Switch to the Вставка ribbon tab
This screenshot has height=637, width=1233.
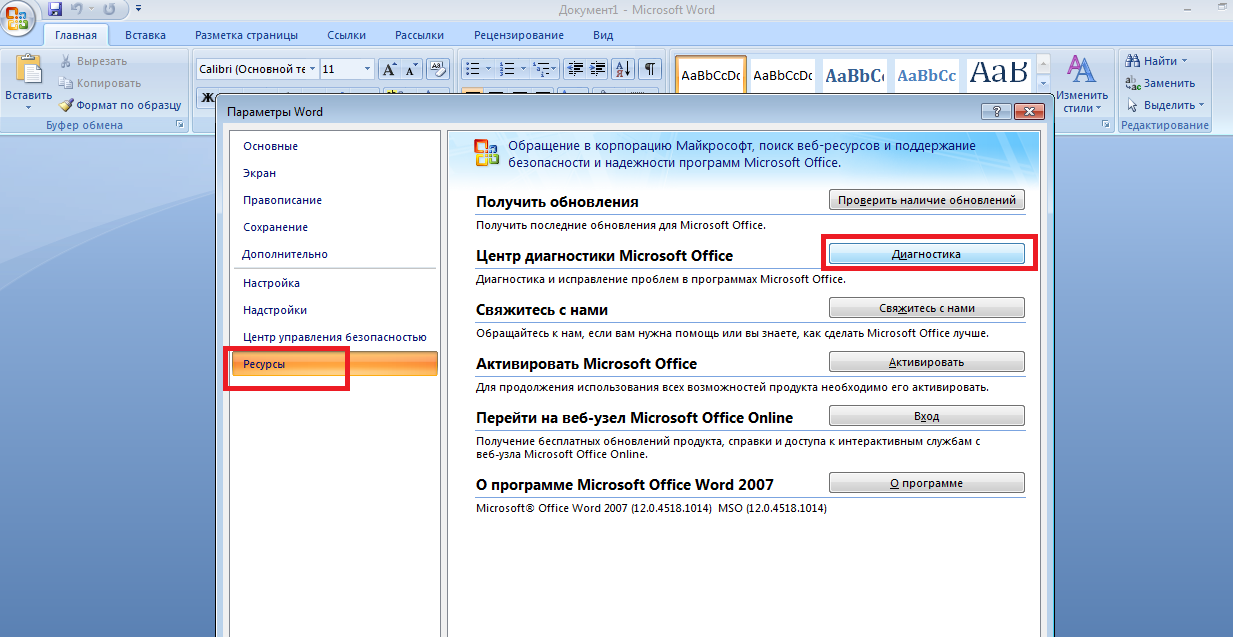[x=146, y=35]
